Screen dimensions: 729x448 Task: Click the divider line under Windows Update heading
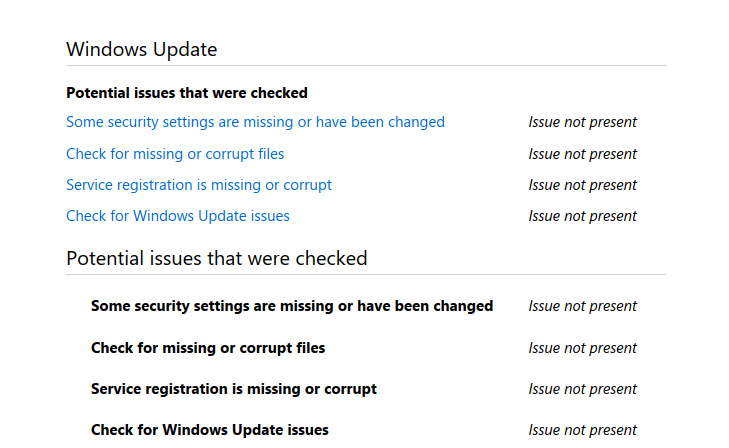click(365, 66)
